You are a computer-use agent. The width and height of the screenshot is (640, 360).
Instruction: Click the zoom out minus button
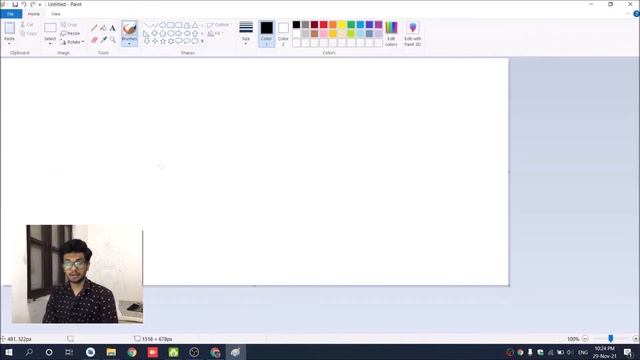point(585,339)
